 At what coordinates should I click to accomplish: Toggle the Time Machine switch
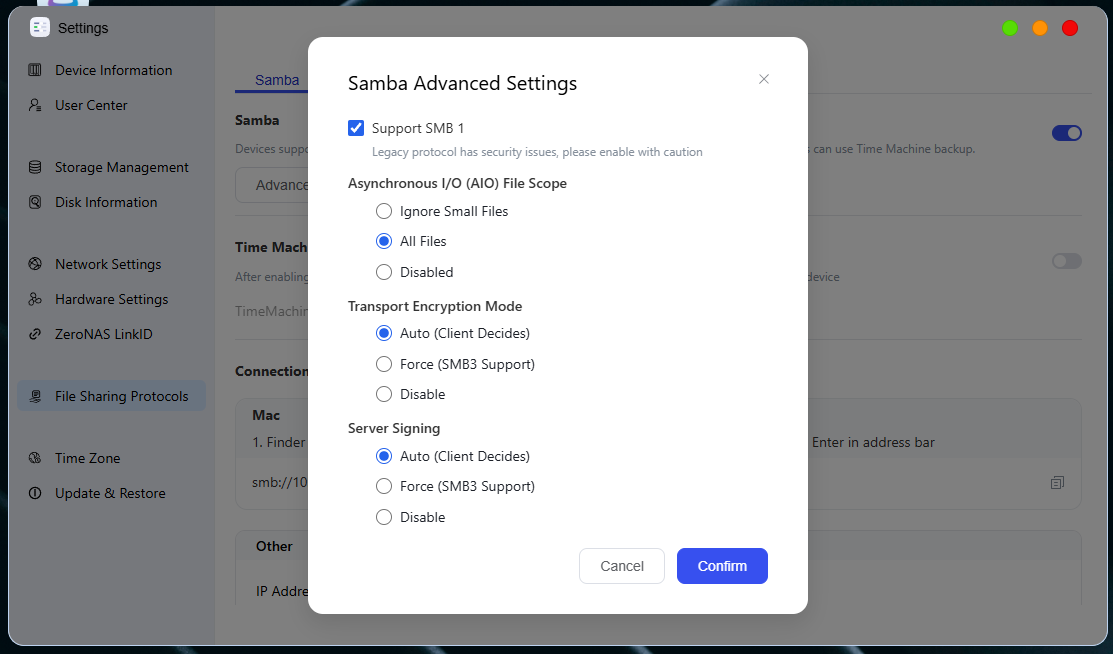coord(1066,261)
